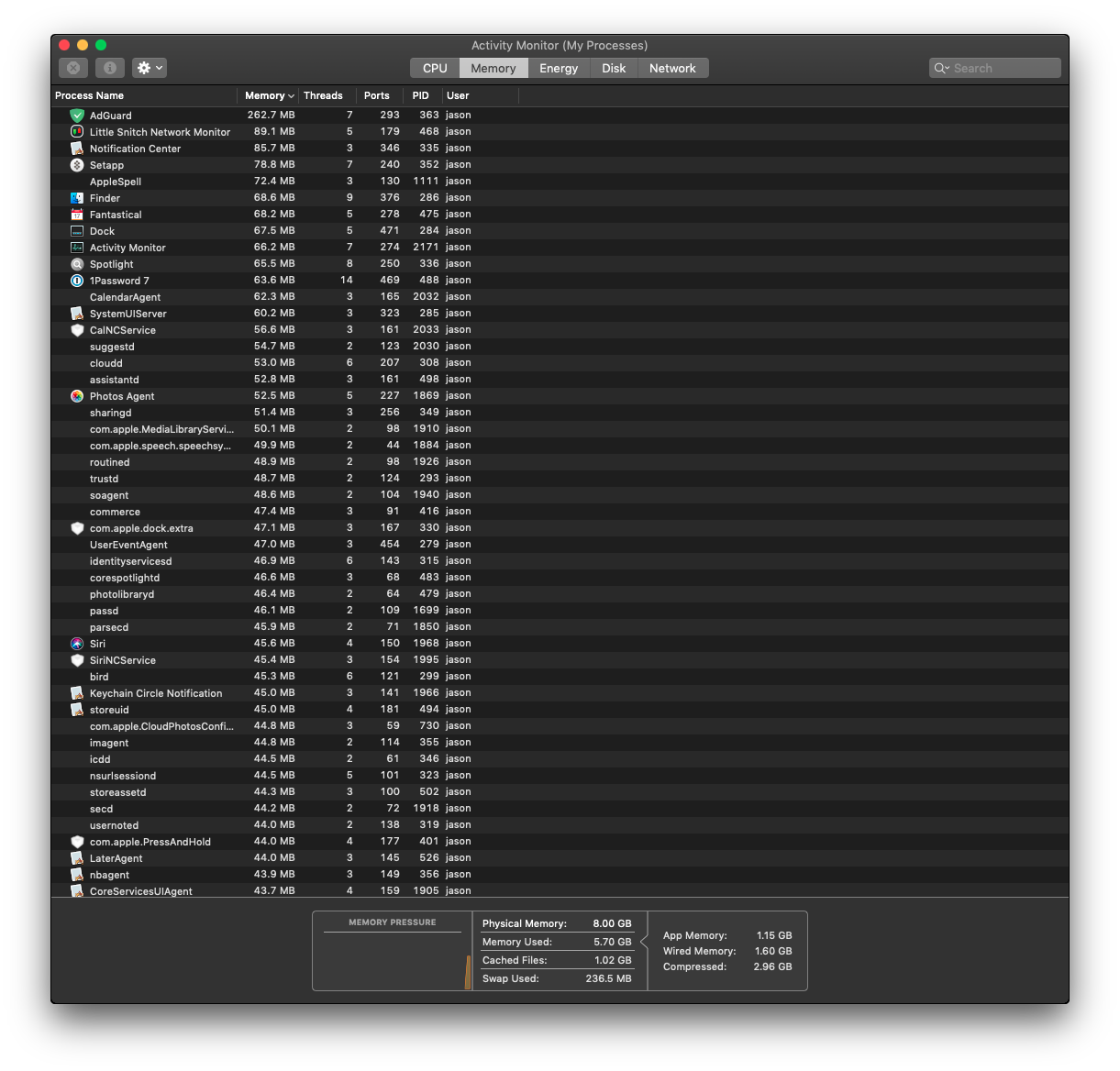The image size is (1120, 1071).
Task: Click the Spotlight magnifier icon
Action: [x=77, y=264]
